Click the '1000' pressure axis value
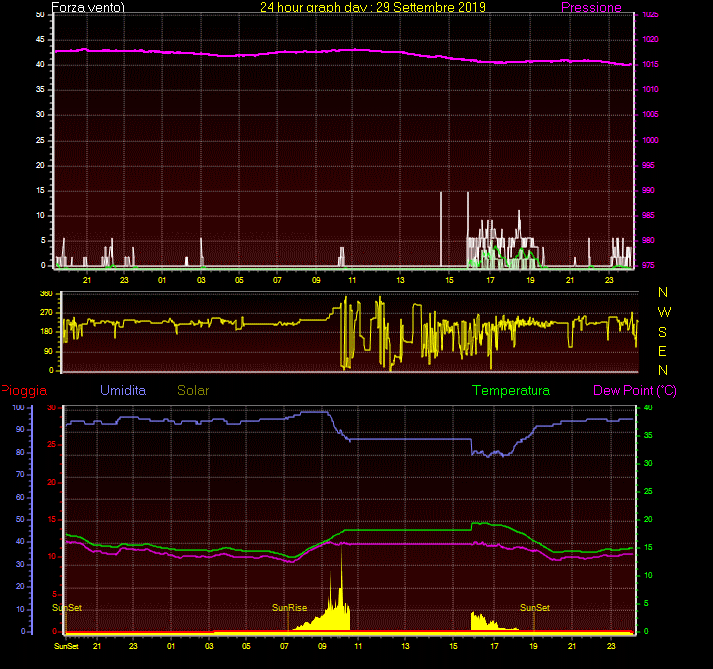713x669 pixels. point(650,140)
